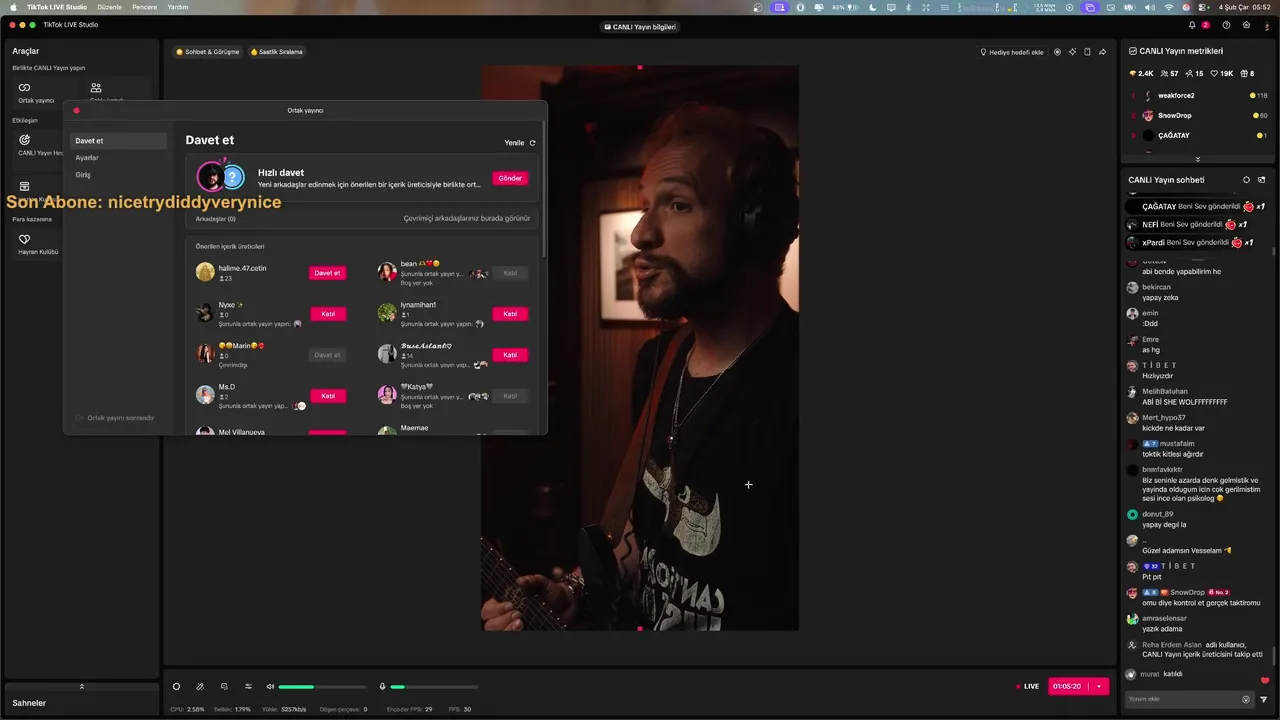The height and width of the screenshot is (720, 1280).
Task: Pop out the CANLI Yayın sohbeti panel
Action: point(1261,180)
